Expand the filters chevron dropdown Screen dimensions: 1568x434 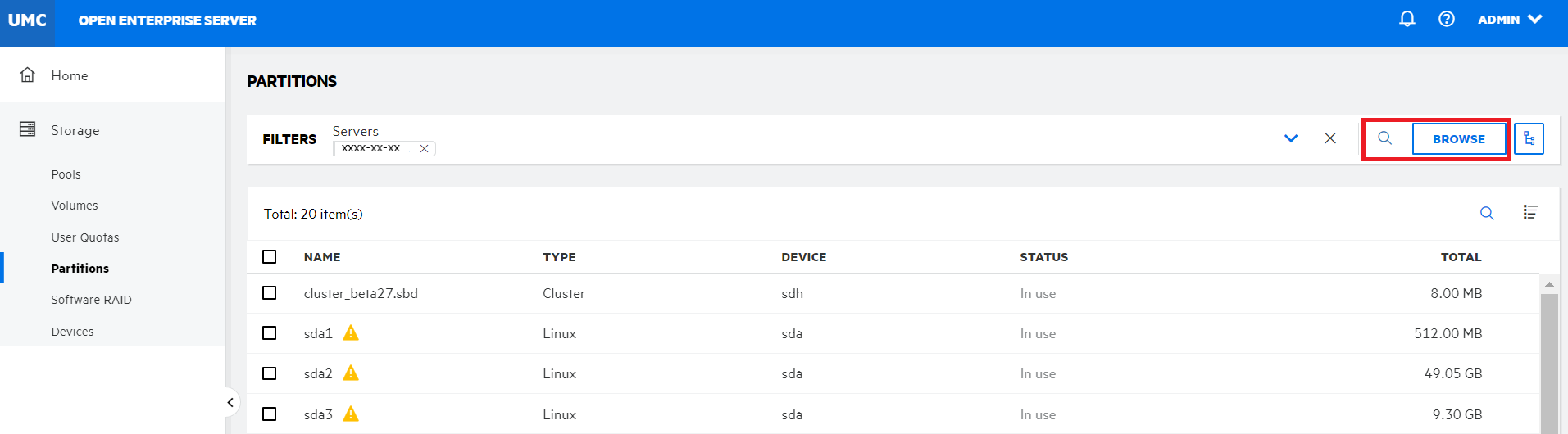(1290, 138)
